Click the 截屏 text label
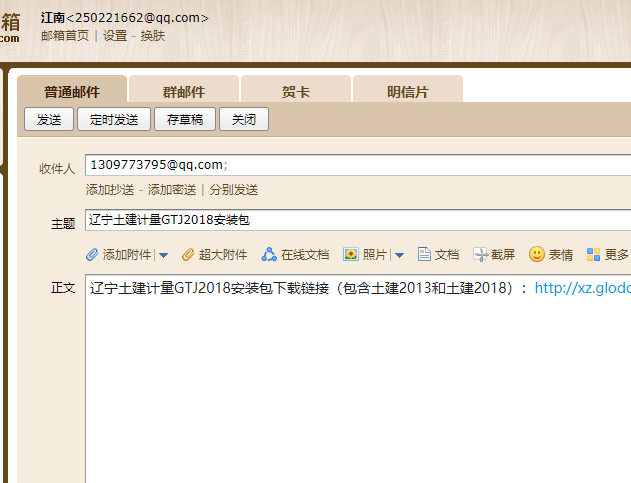 pos(503,255)
